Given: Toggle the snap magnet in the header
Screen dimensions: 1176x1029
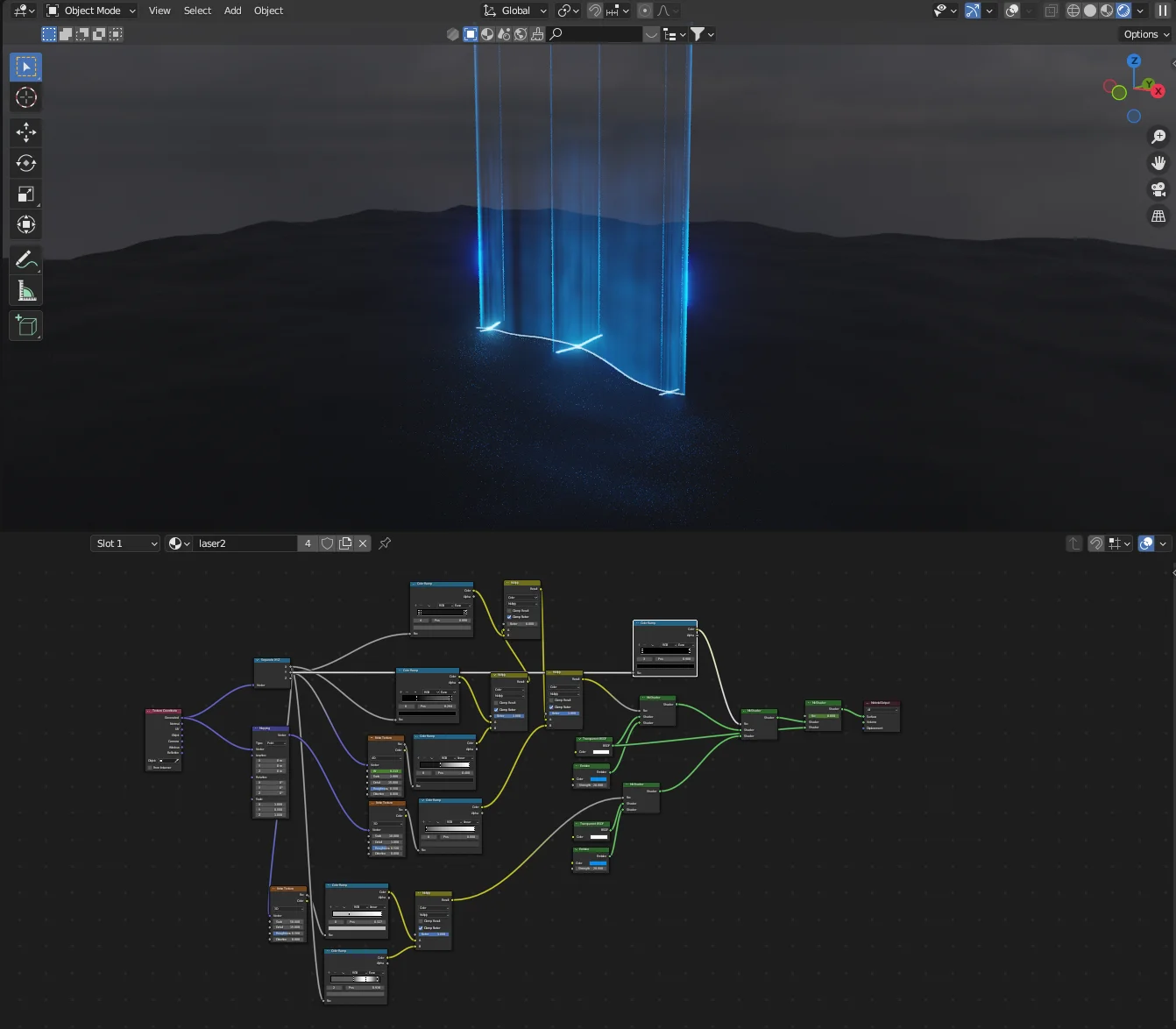Looking at the screenshot, I should pos(595,11).
